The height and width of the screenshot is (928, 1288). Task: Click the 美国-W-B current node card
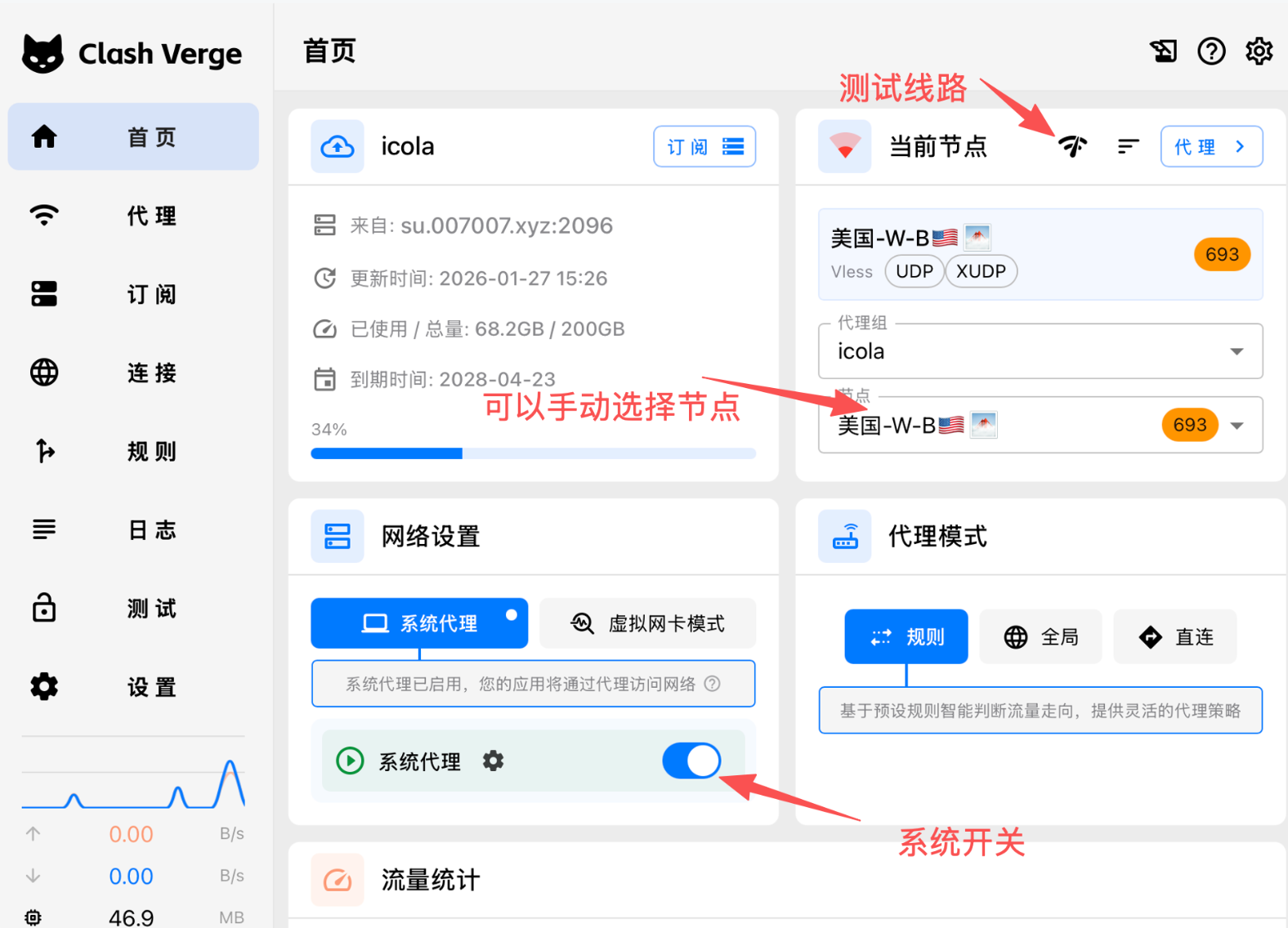tap(1040, 254)
